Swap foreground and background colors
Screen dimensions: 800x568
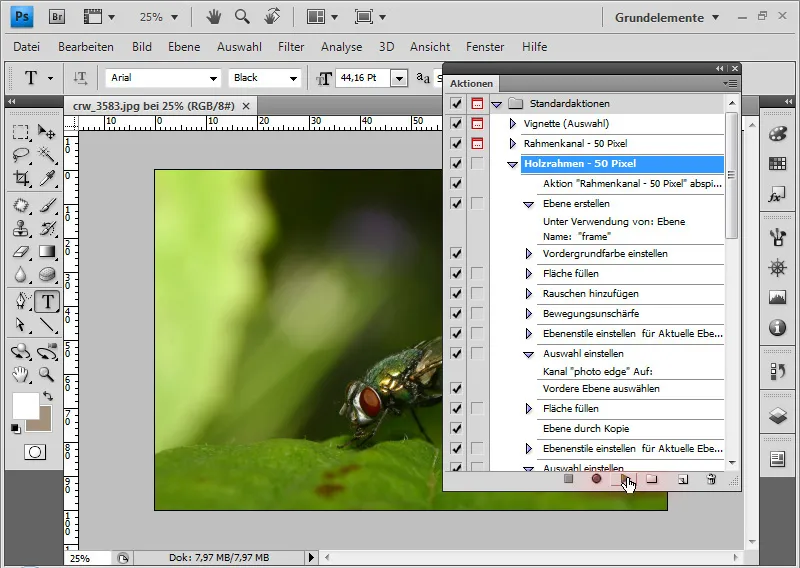[x=47, y=396]
